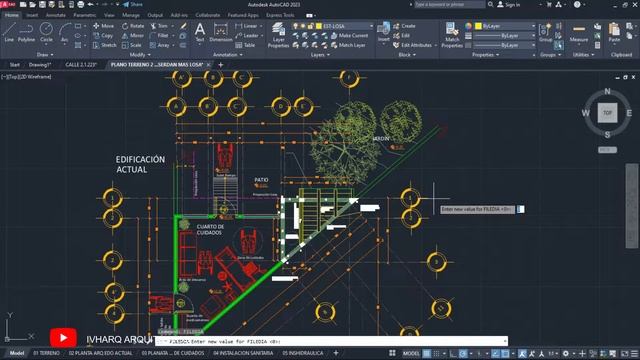Viewport: 640px width, 360px height.
Task: Activate the Mirror command
Action: (x=133, y=36)
